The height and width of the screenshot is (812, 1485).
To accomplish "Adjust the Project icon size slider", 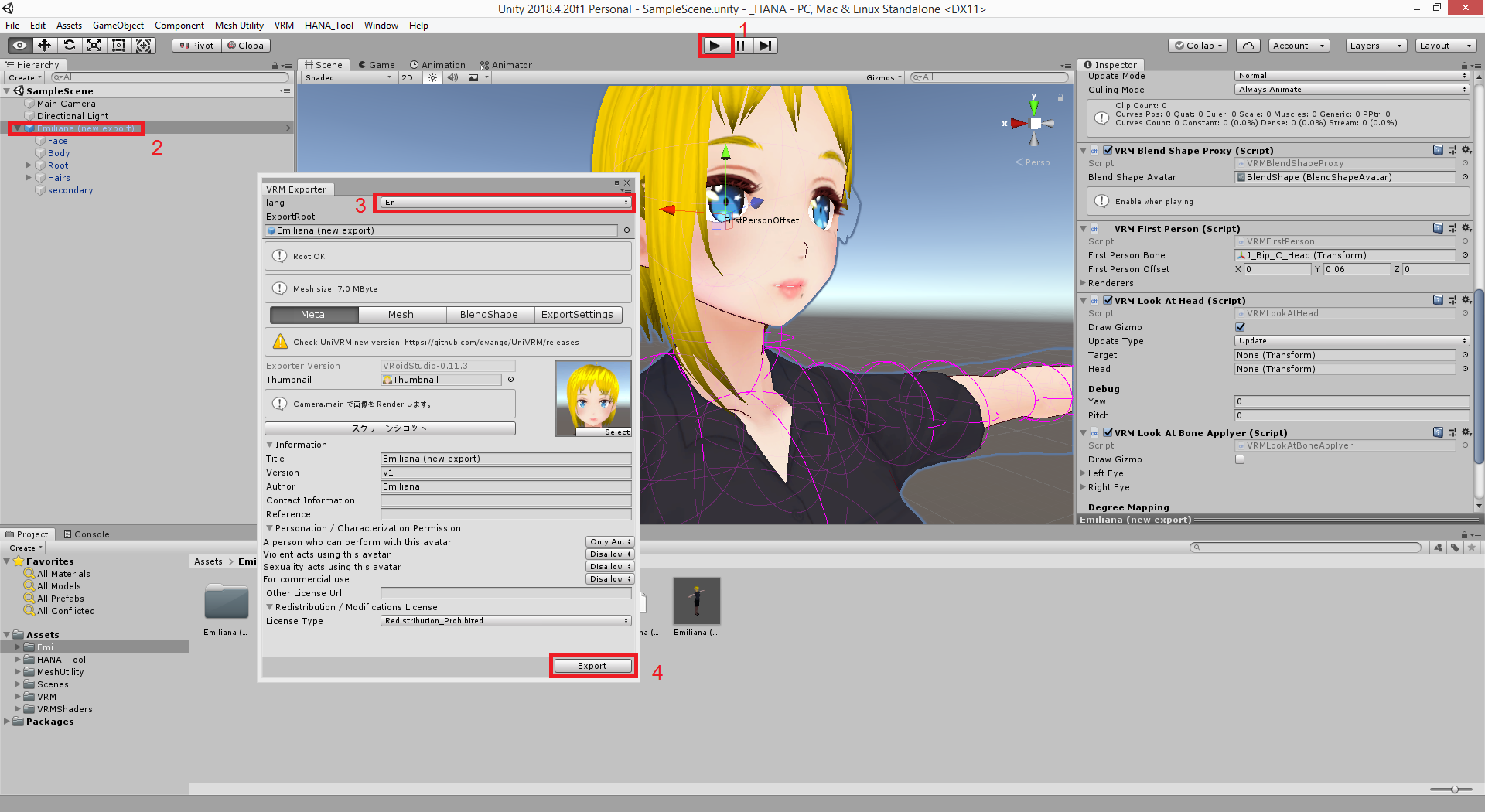I will coord(1454,790).
